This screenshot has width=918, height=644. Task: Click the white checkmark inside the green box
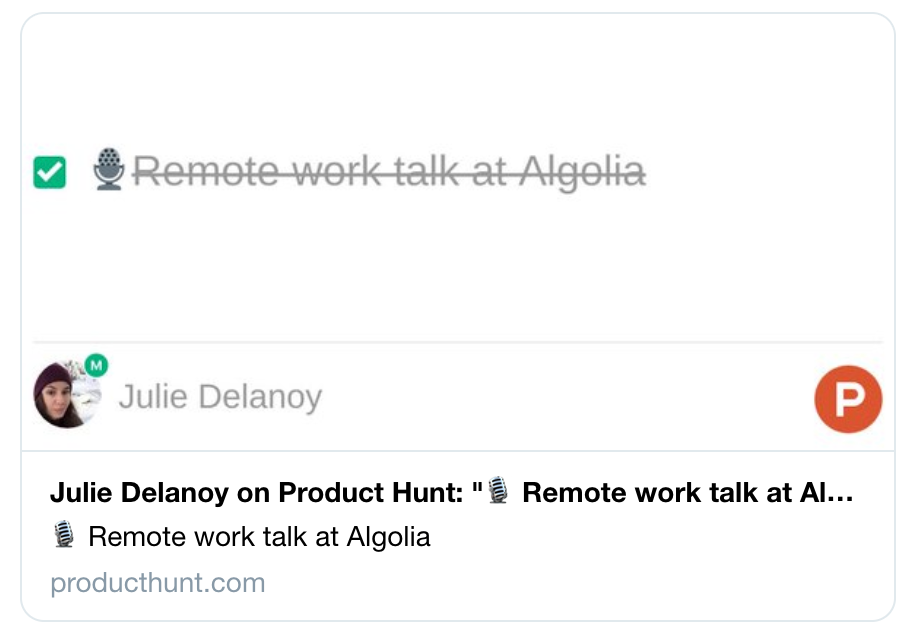pos(50,172)
